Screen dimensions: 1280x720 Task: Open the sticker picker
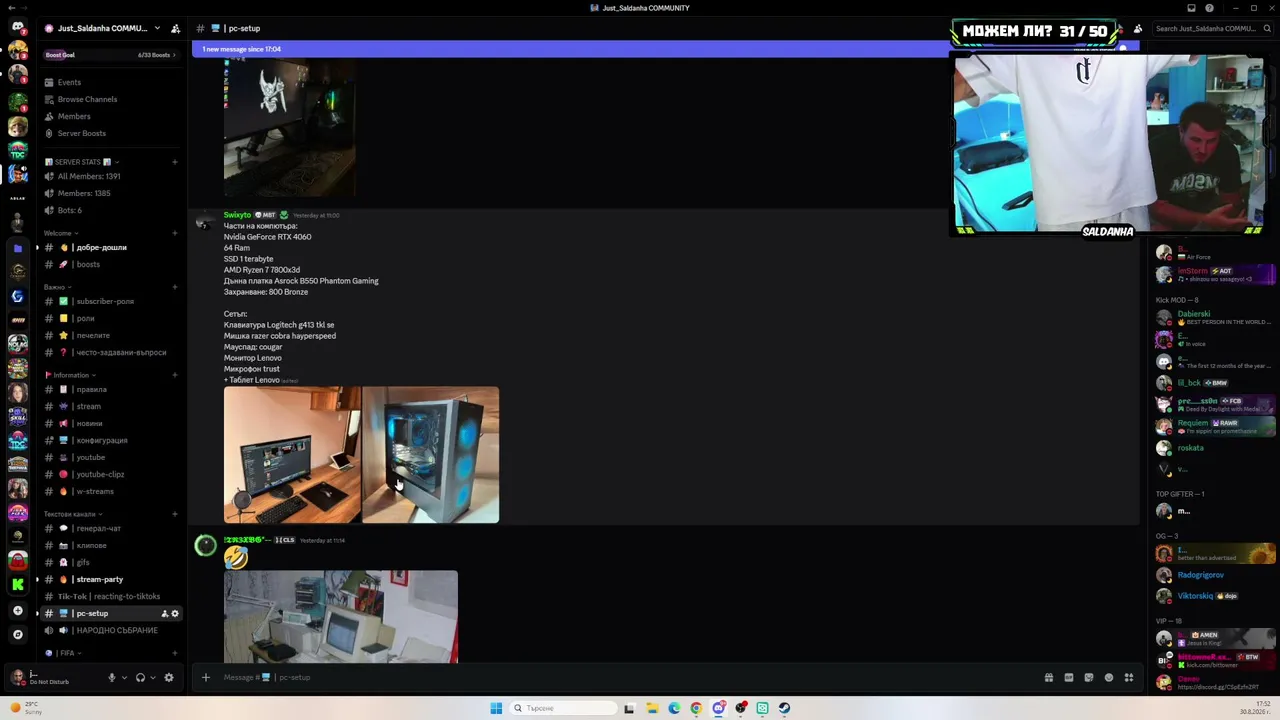tap(1088, 677)
